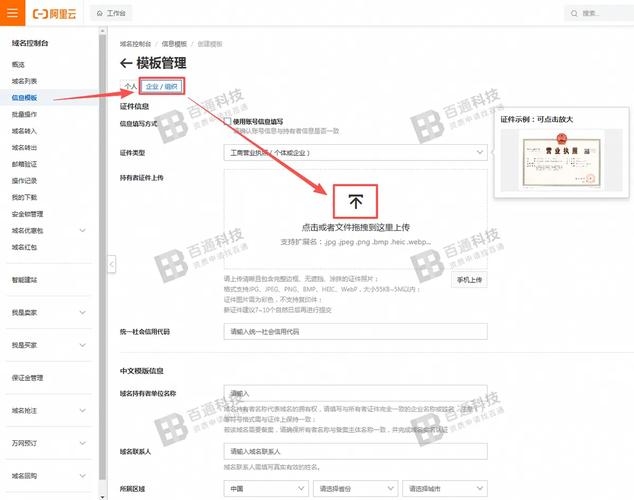634x500 pixels.
Task: Click the sidebar scrollbar down arrow
Action: (102, 497)
